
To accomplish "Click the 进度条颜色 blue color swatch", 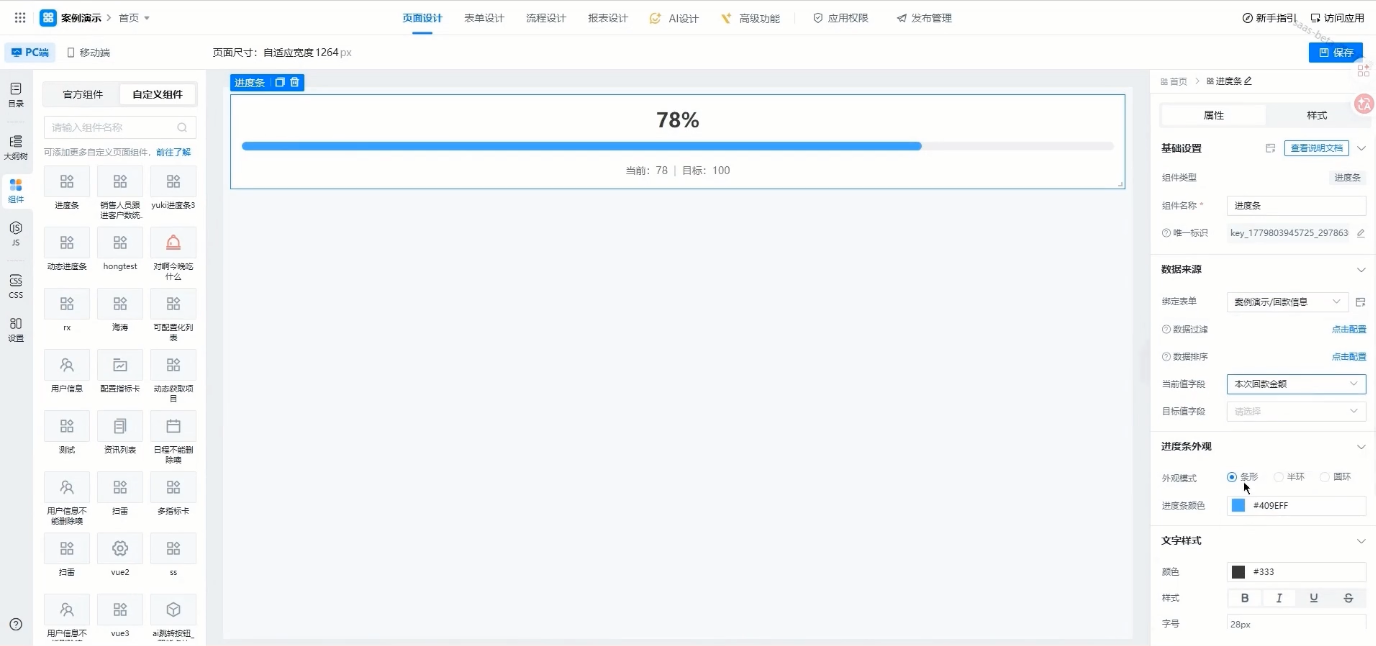I will (x=1238, y=506).
